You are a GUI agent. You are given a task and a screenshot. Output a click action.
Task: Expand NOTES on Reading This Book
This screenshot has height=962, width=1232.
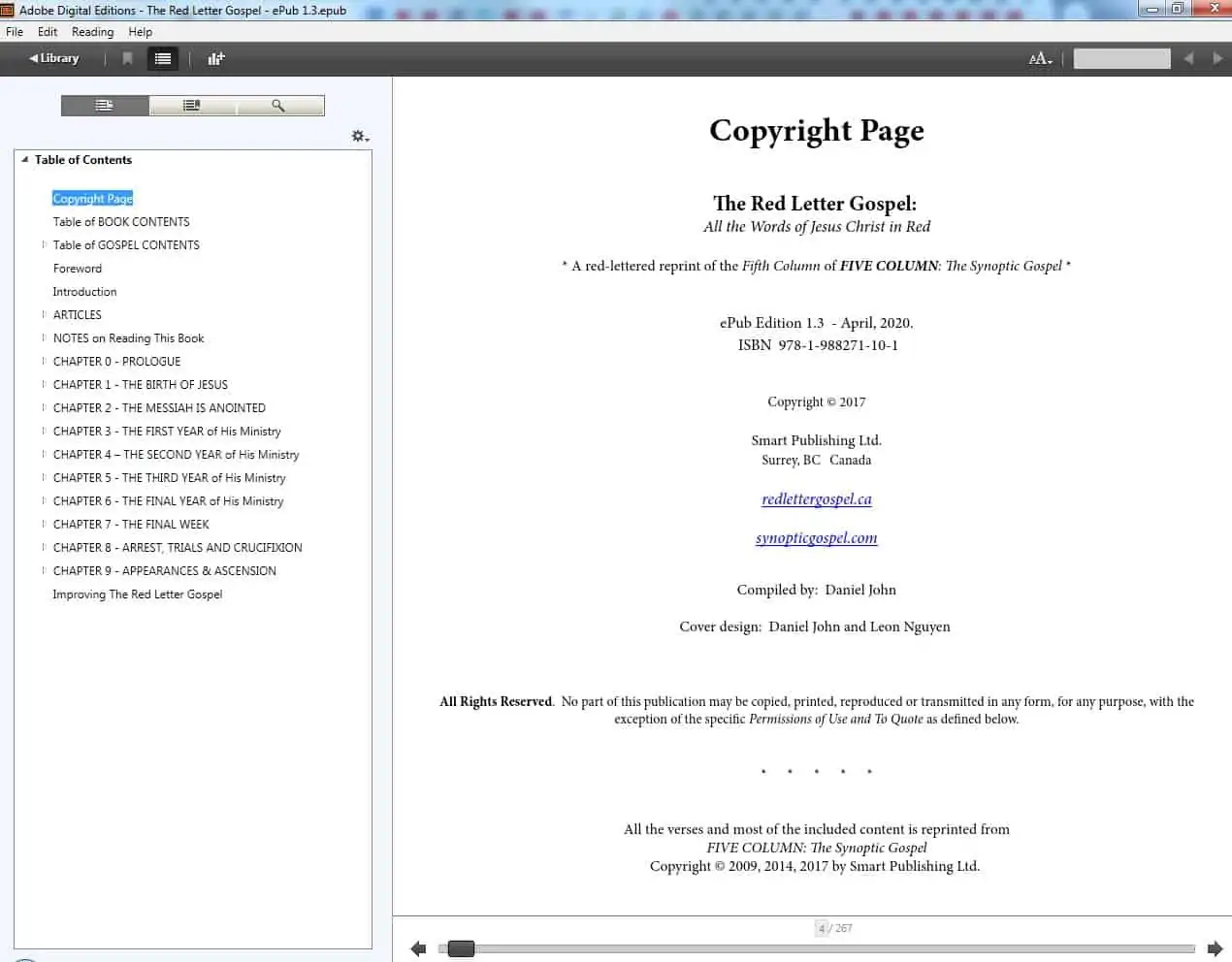(x=44, y=338)
